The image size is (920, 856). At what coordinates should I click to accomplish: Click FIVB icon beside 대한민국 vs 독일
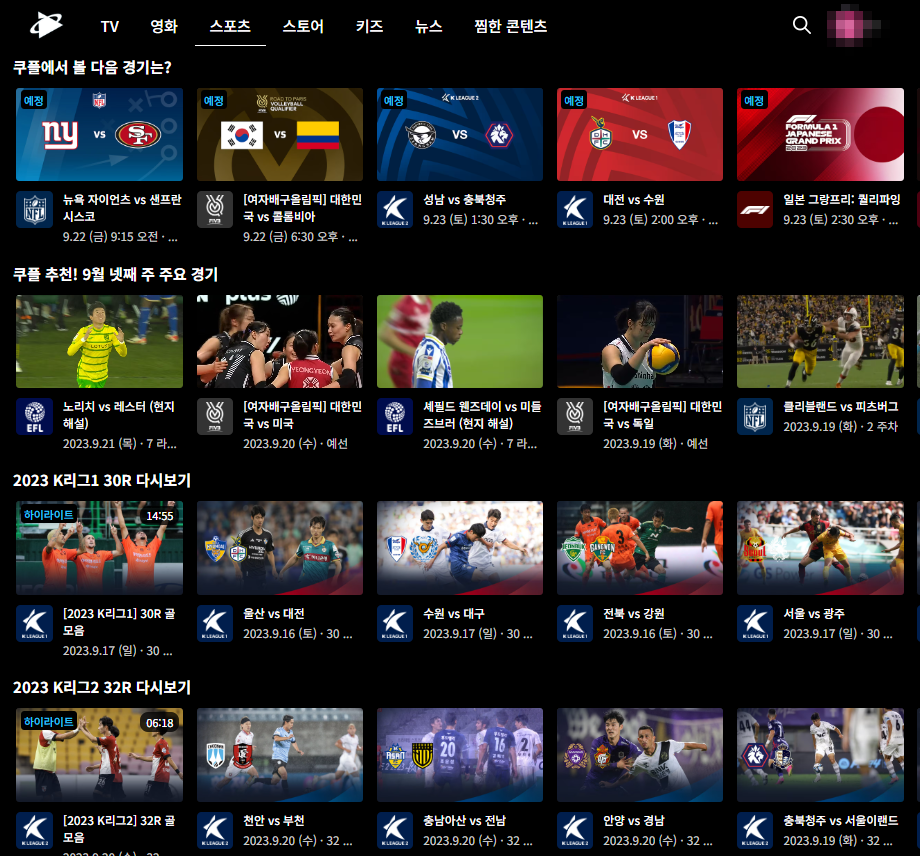(575, 417)
